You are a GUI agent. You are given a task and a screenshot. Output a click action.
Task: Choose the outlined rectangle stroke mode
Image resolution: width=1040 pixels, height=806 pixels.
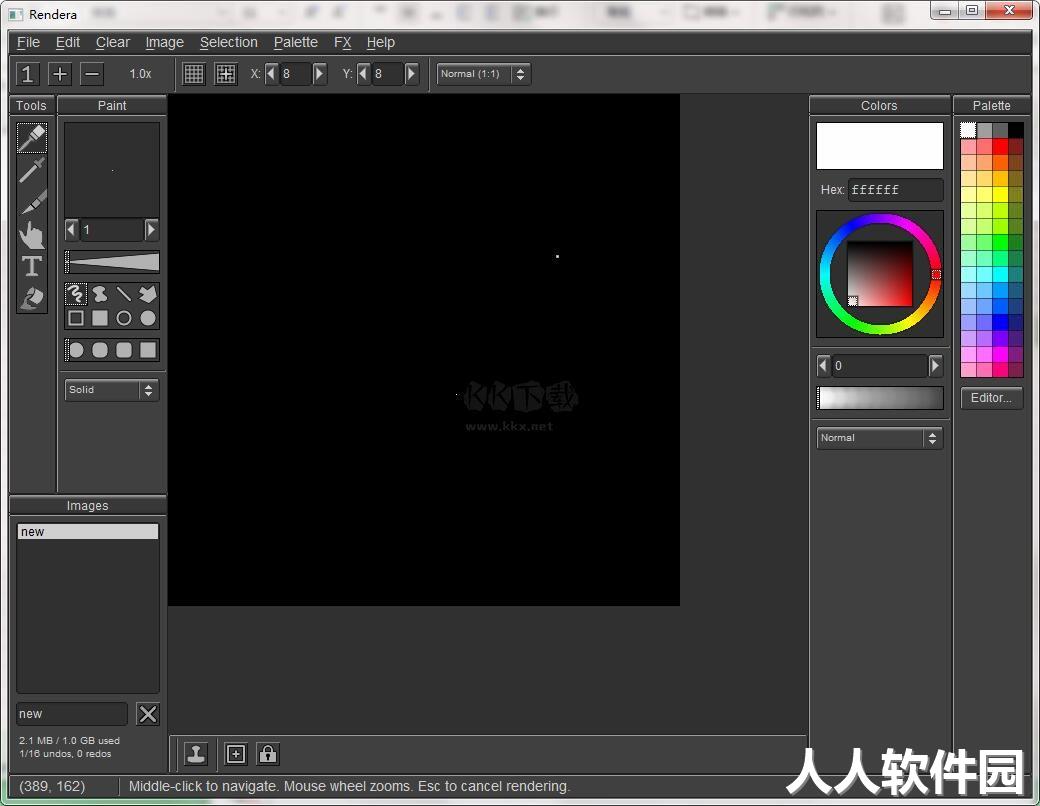point(76,318)
